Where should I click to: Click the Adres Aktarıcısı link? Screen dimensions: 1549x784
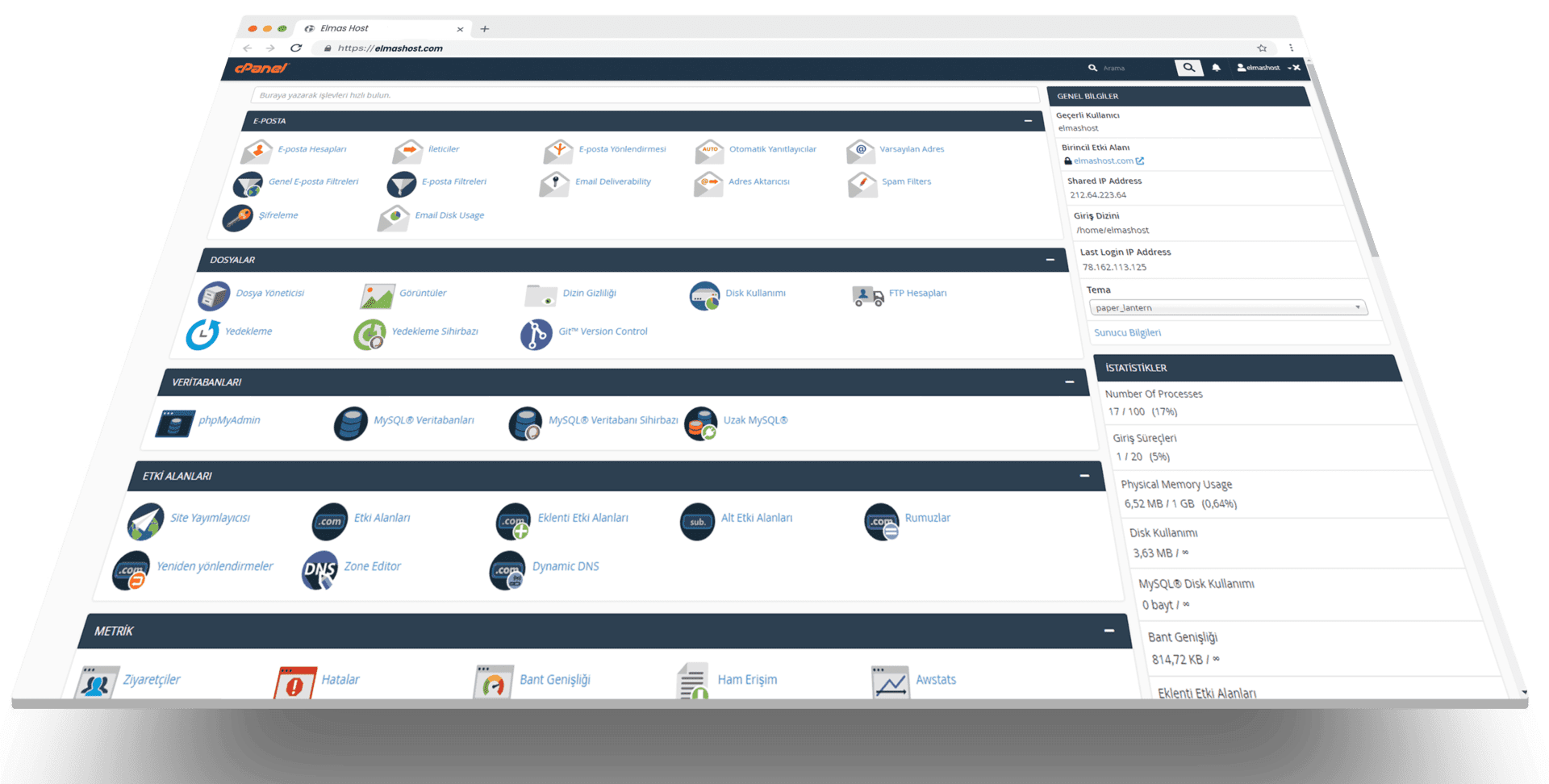coord(758,181)
